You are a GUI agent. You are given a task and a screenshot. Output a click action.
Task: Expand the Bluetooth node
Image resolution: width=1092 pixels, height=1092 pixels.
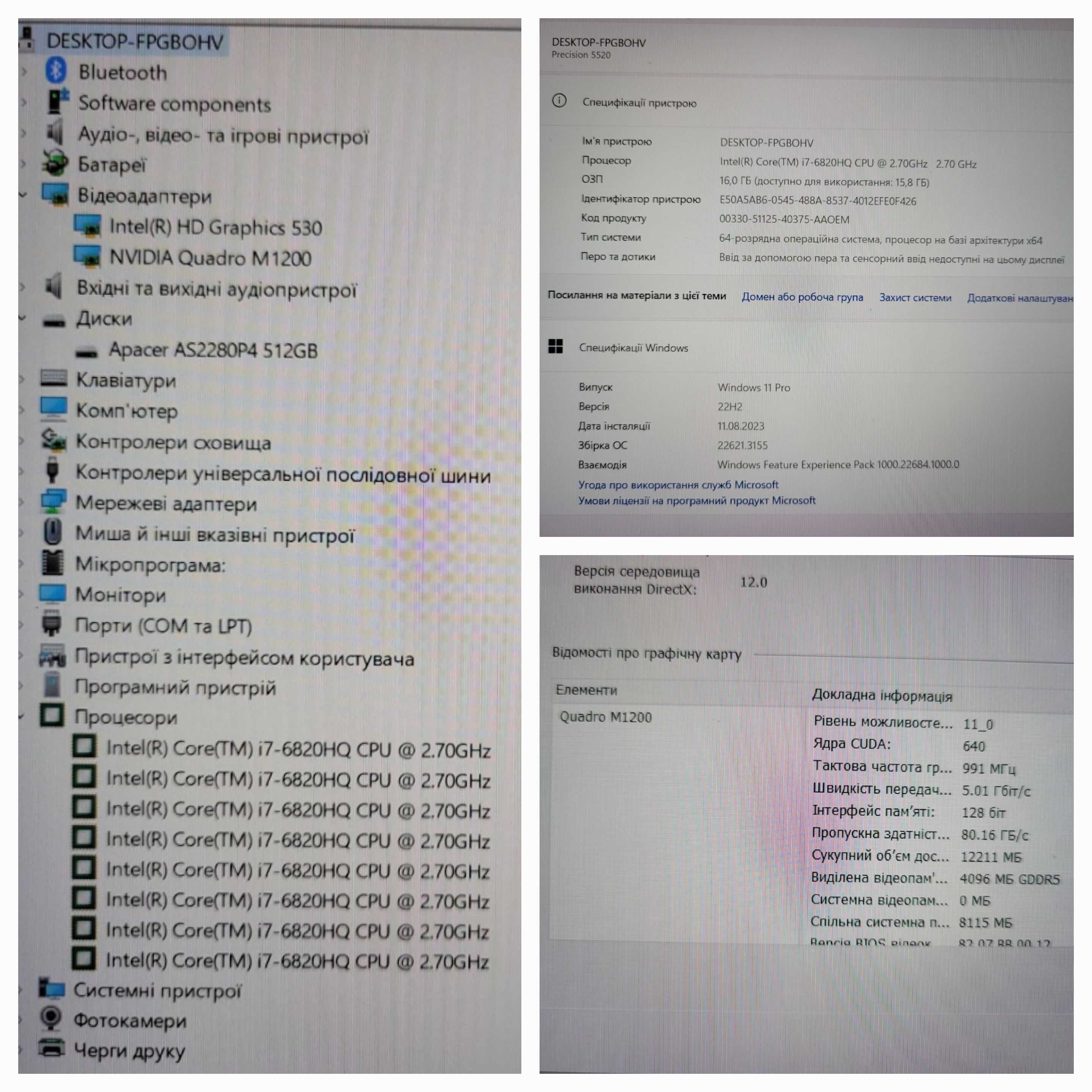pos(24,72)
